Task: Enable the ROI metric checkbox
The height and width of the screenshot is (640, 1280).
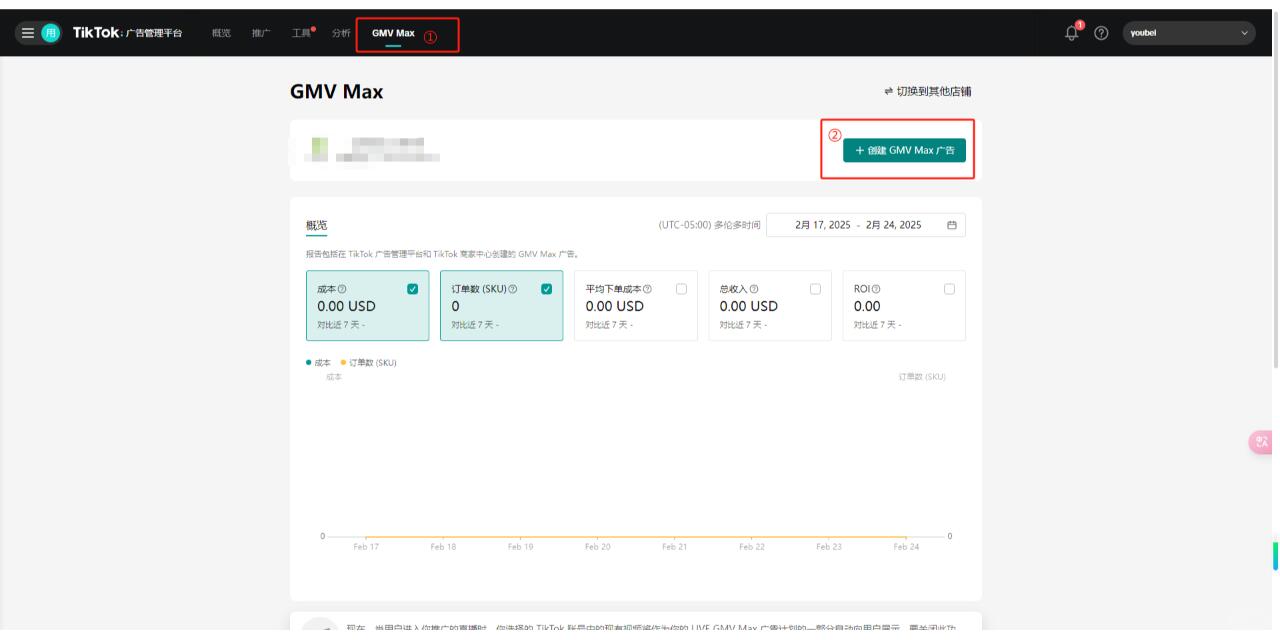Action: point(949,289)
